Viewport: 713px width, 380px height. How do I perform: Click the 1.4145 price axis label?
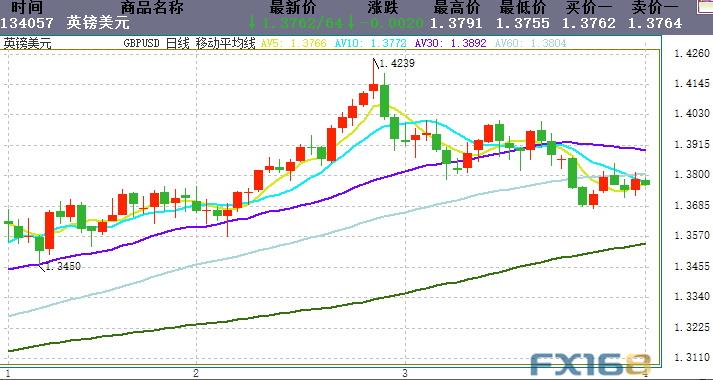[x=691, y=84]
